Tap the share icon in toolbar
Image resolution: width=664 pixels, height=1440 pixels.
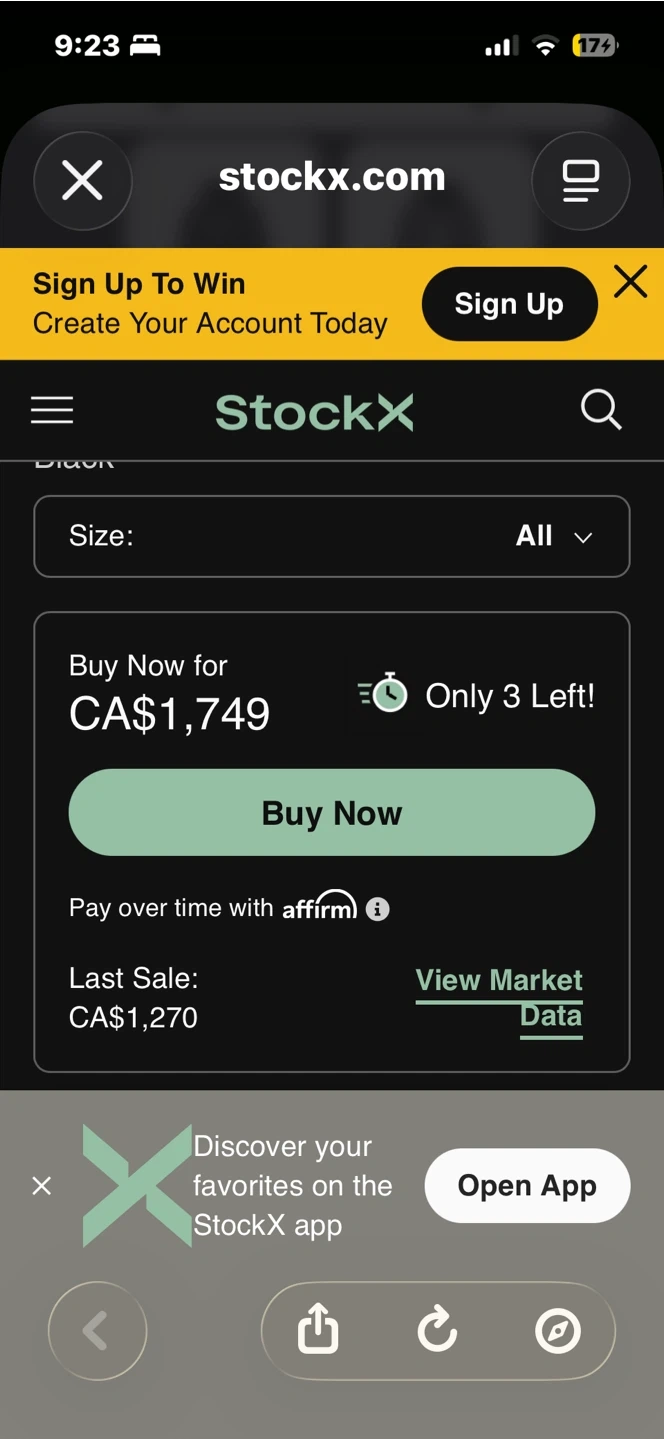[x=318, y=1331]
